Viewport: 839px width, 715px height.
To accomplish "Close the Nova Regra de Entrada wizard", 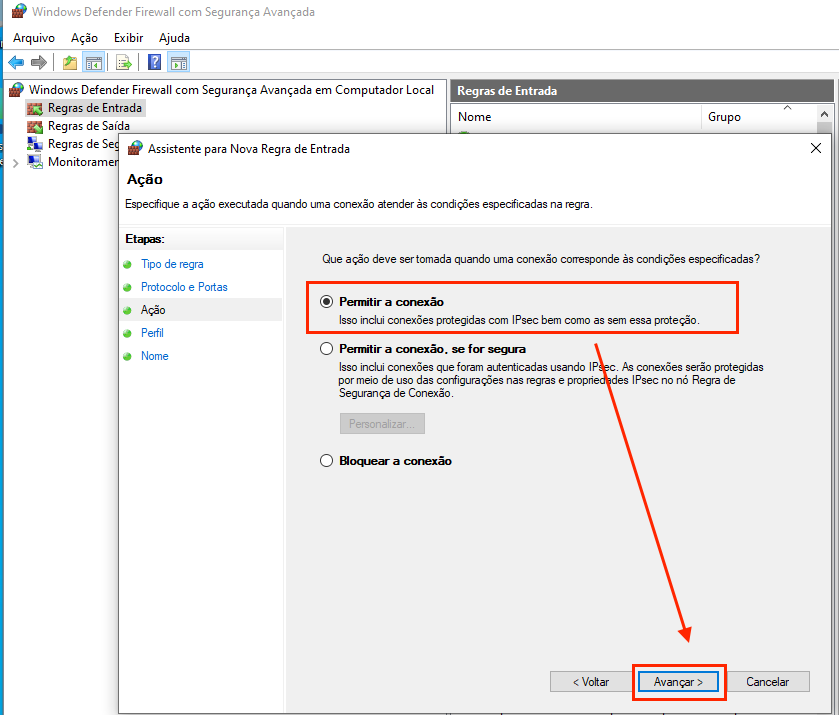I will pos(815,148).
